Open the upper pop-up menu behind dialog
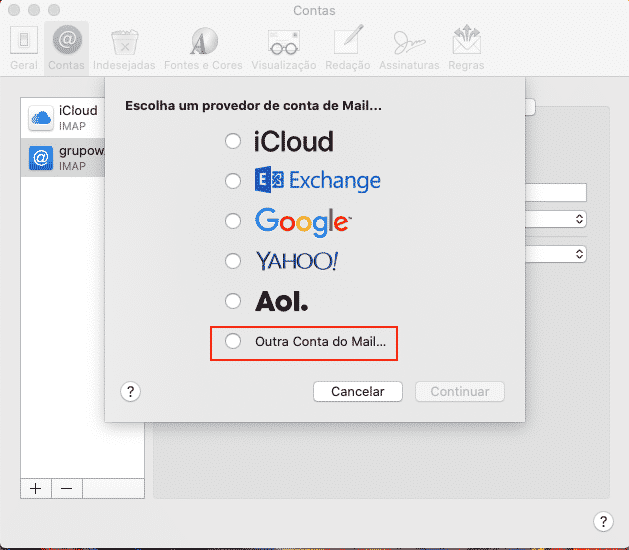 pos(556,219)
